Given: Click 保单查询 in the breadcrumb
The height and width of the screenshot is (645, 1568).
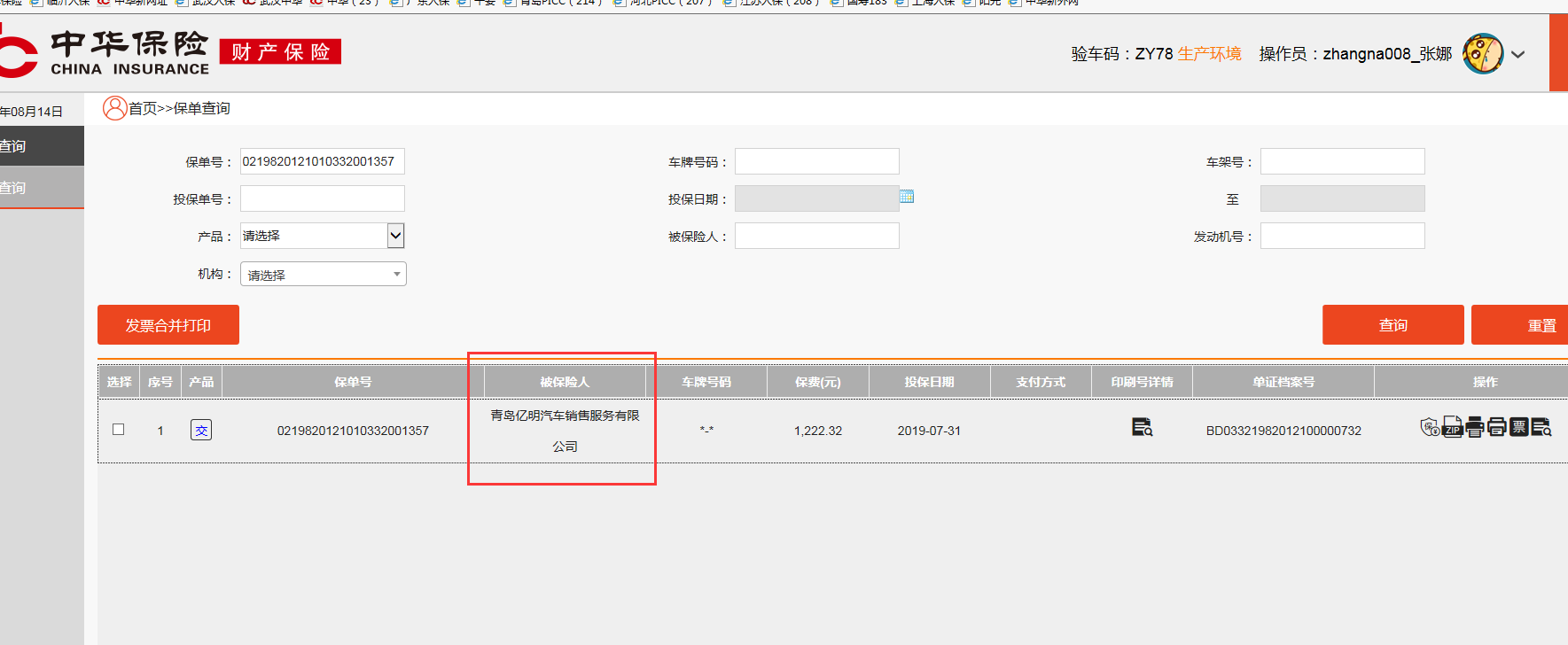Looking at the screenshot, I should (x=202, y=108).
